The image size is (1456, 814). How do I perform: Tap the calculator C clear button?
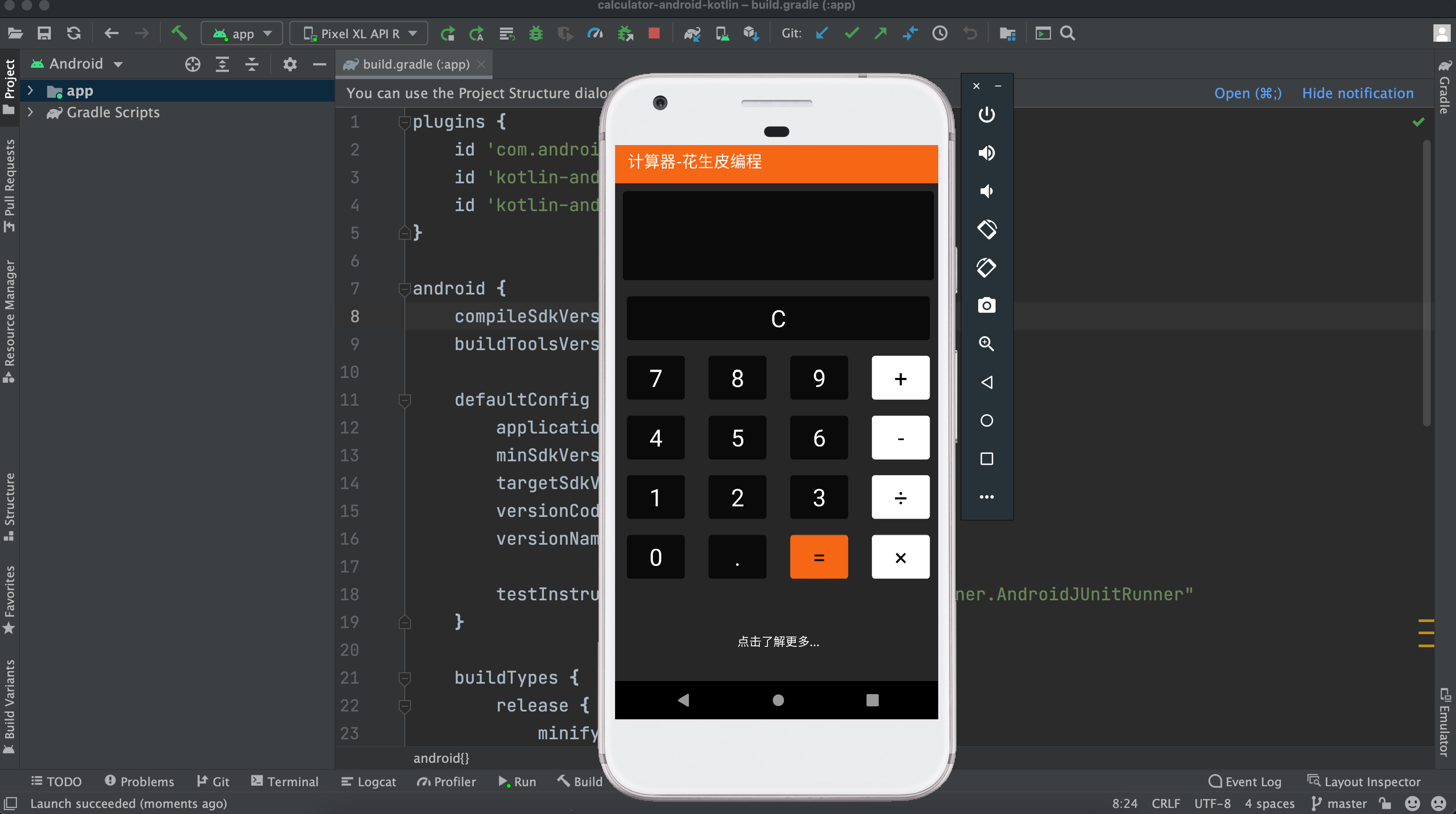[x=778, y=318]
